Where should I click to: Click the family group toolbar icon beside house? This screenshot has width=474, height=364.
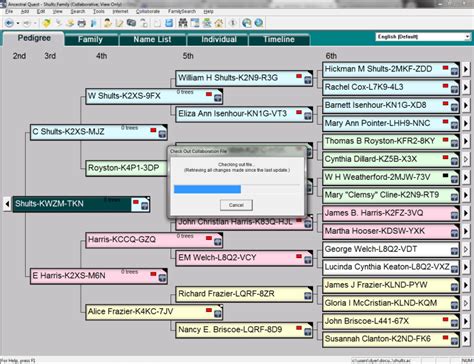pyautogui.click(x=207, y=23)
